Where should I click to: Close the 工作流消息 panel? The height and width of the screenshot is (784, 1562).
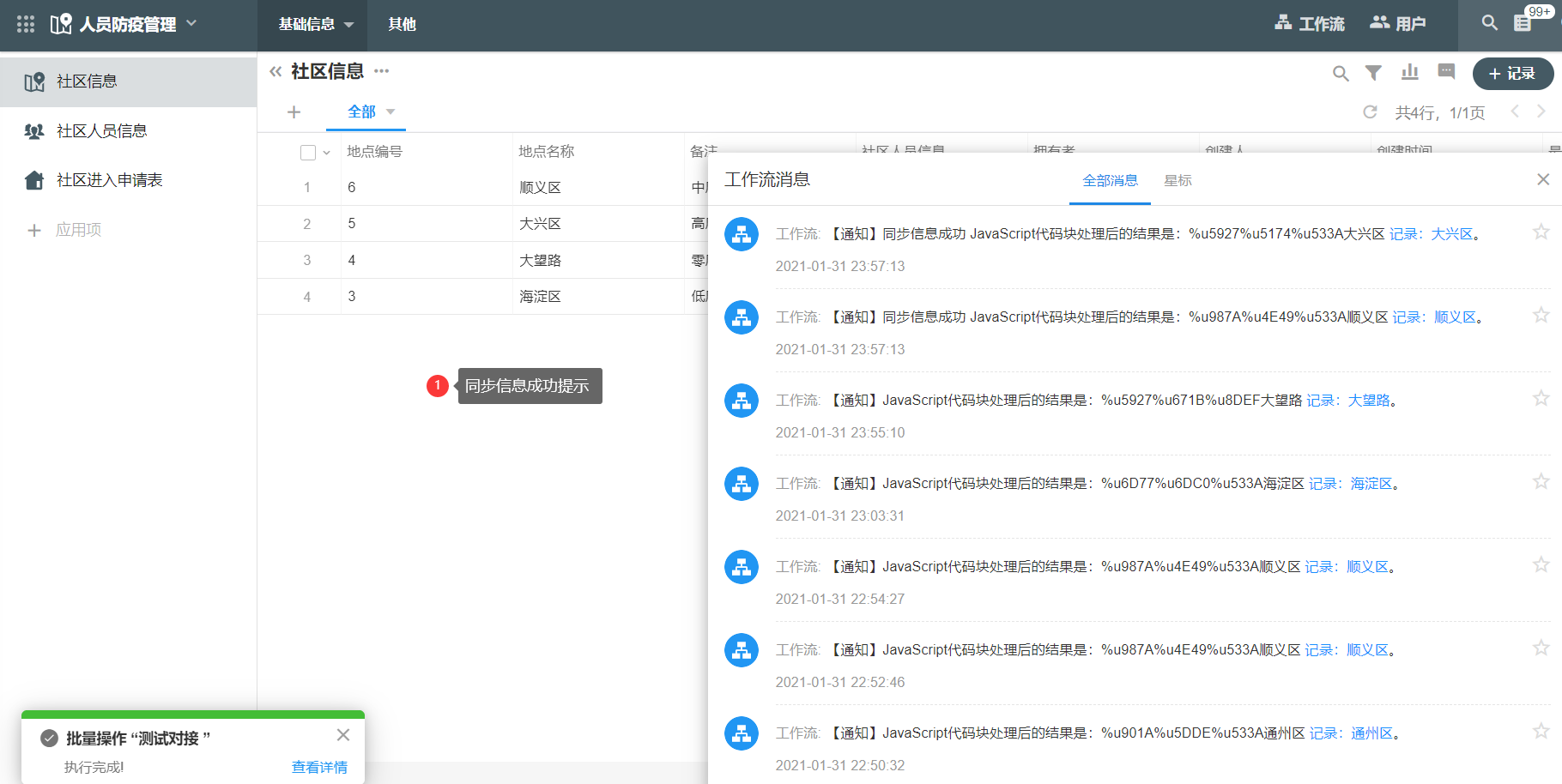[x=1542, y=179]
